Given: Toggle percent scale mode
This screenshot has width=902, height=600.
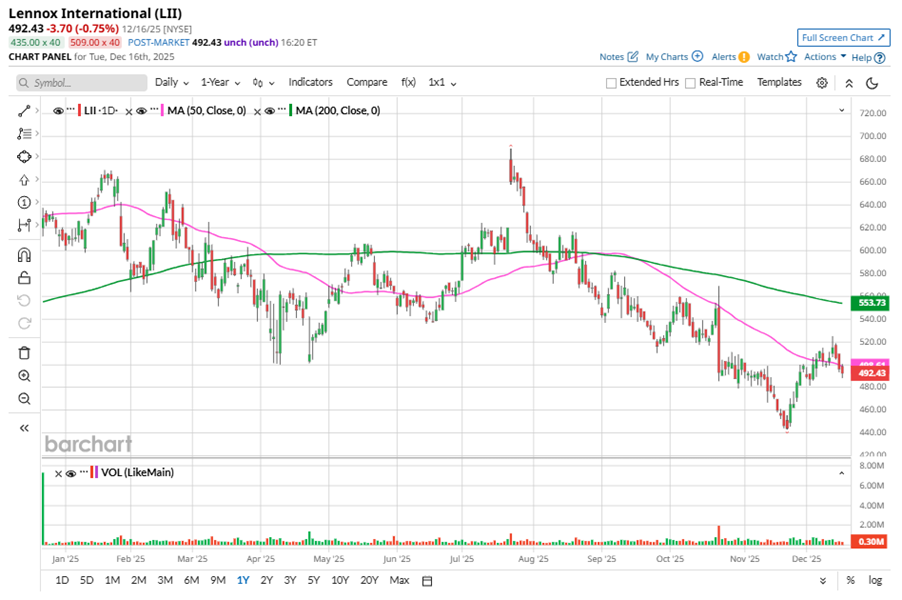Looking at the screenshot, I should 850,580.
